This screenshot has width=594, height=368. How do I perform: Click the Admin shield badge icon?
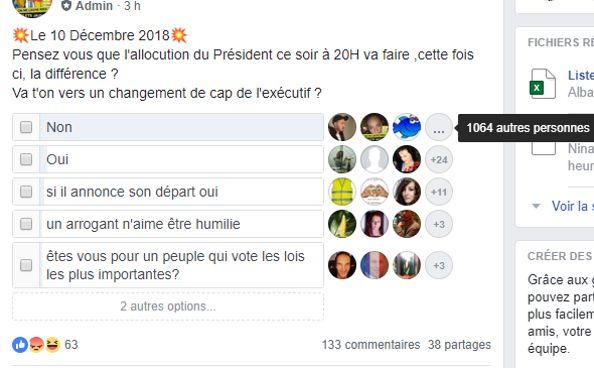[66, 6]
